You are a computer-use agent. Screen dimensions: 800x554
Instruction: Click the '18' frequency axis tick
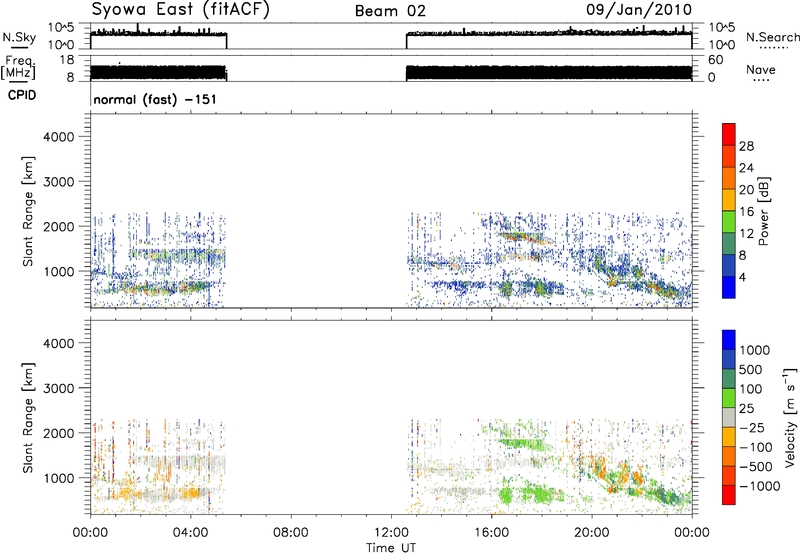pyautogui.click(x=66, y=60)
